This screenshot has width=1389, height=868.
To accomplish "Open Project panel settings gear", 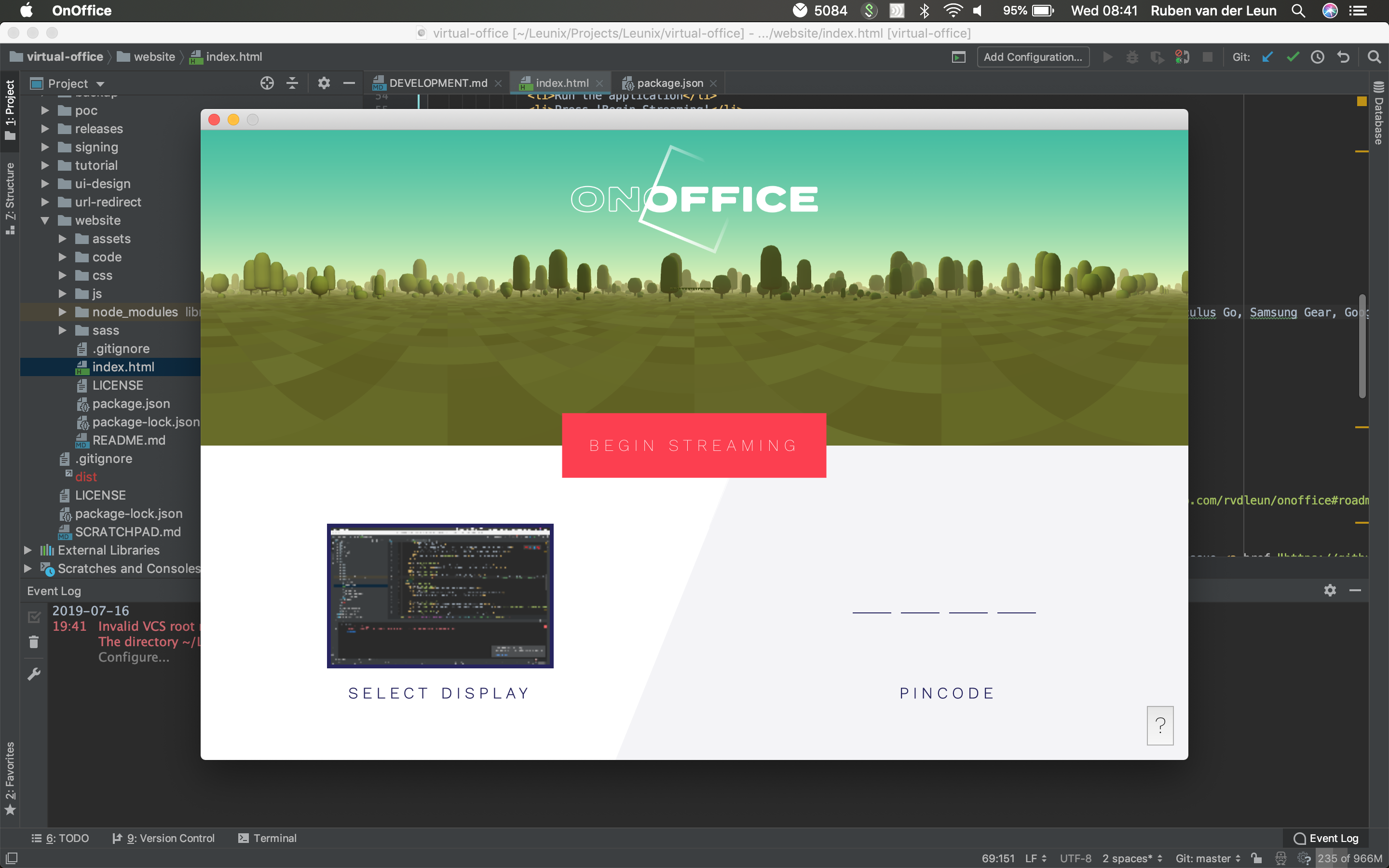I will pyautogui.click(x=323, y=83).
